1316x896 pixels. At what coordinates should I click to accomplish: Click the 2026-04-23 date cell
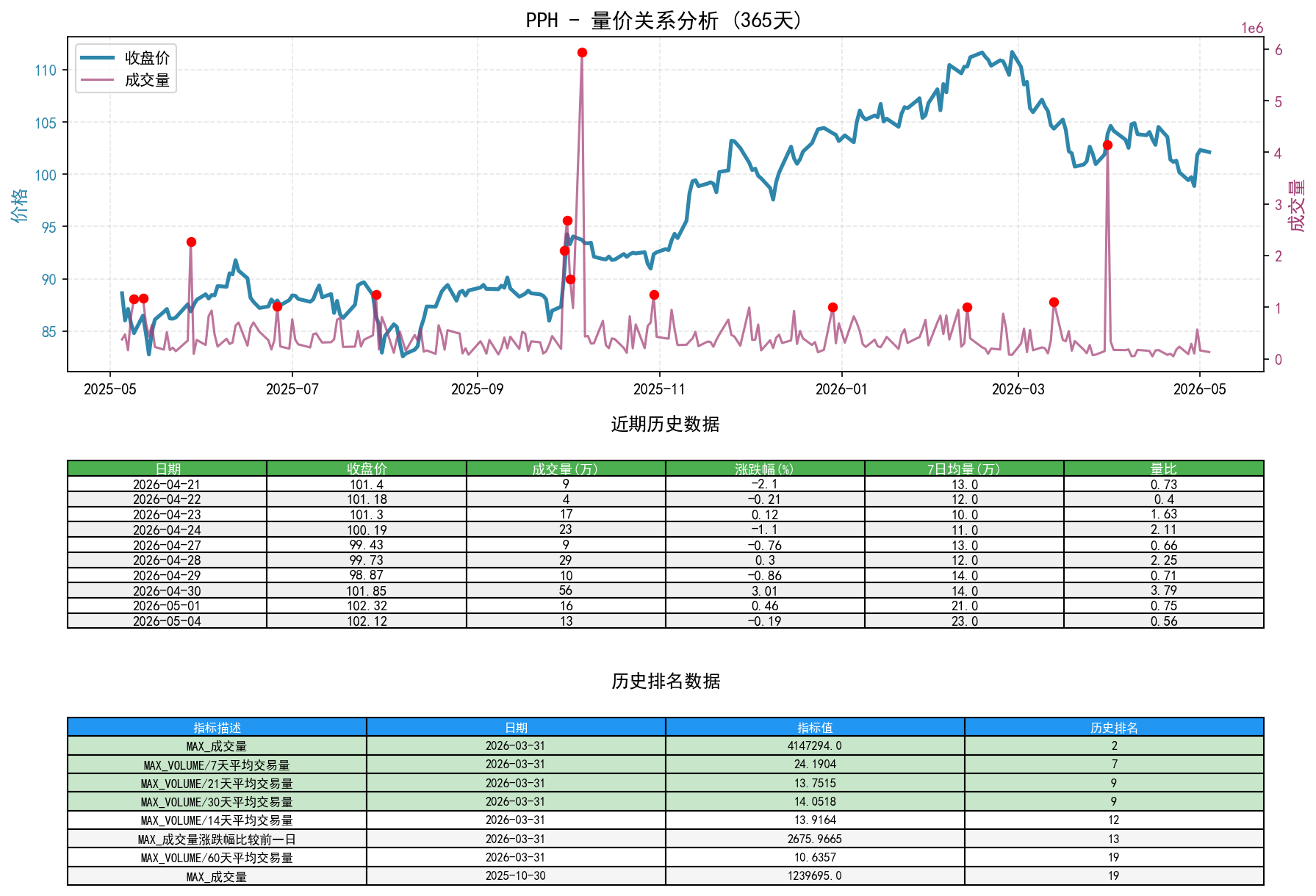[167, 514]
